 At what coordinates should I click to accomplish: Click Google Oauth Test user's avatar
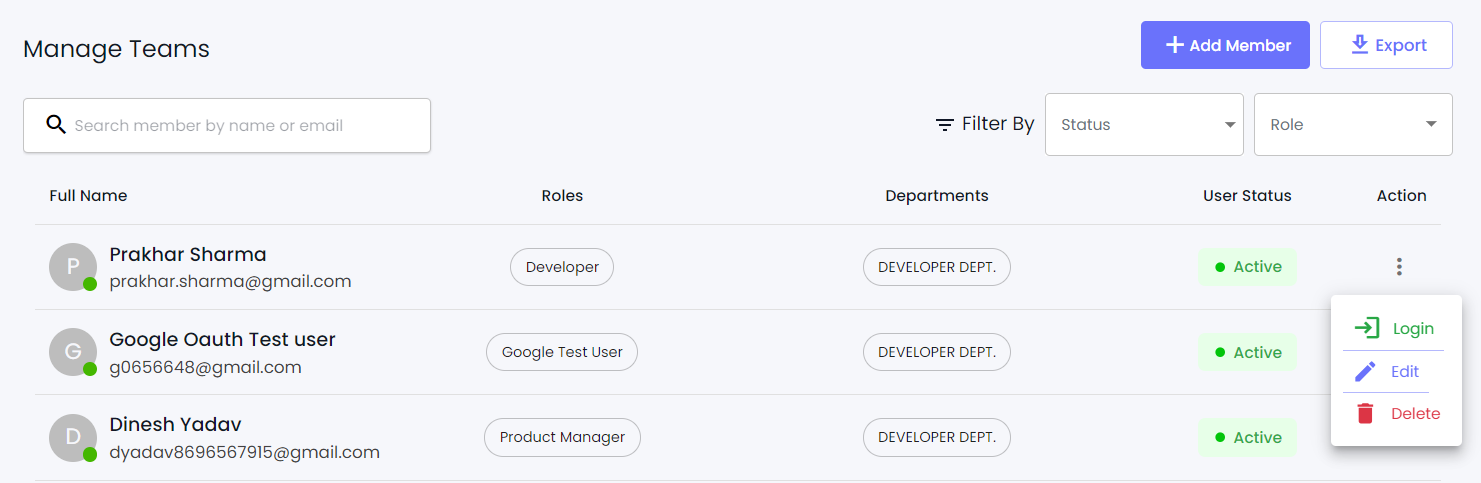[x=72, y=352]
